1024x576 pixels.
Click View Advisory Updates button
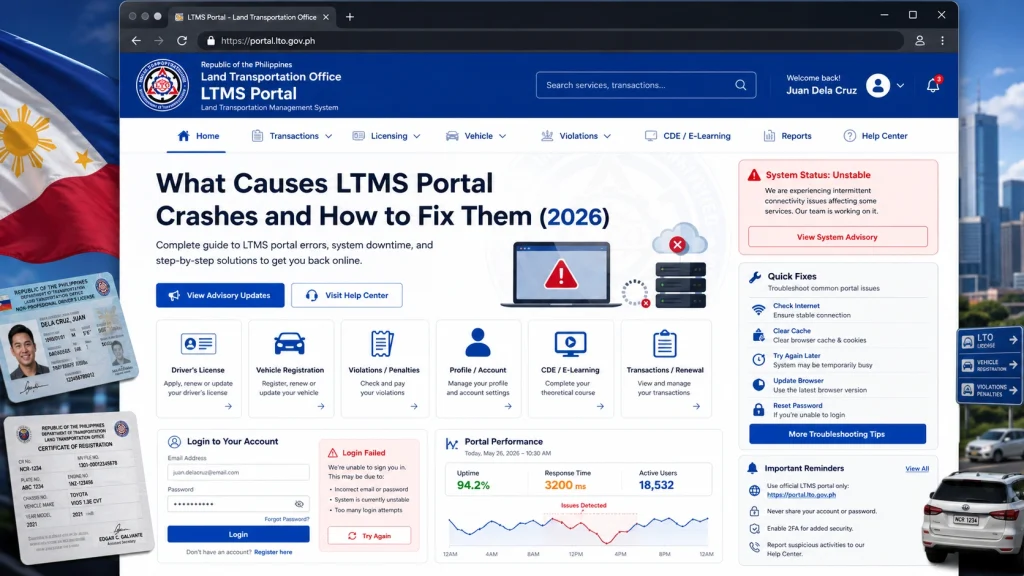click(x=220, y=295)
